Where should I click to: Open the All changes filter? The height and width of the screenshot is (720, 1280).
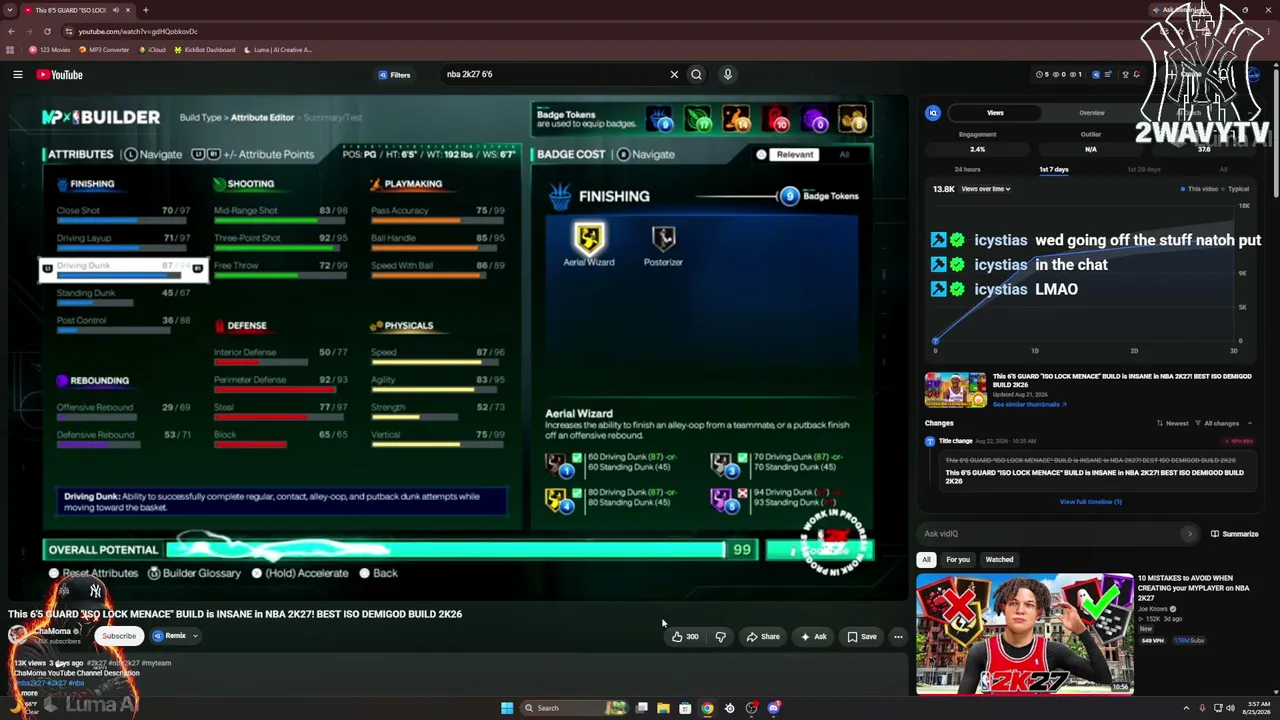(x=1219, y=423)
